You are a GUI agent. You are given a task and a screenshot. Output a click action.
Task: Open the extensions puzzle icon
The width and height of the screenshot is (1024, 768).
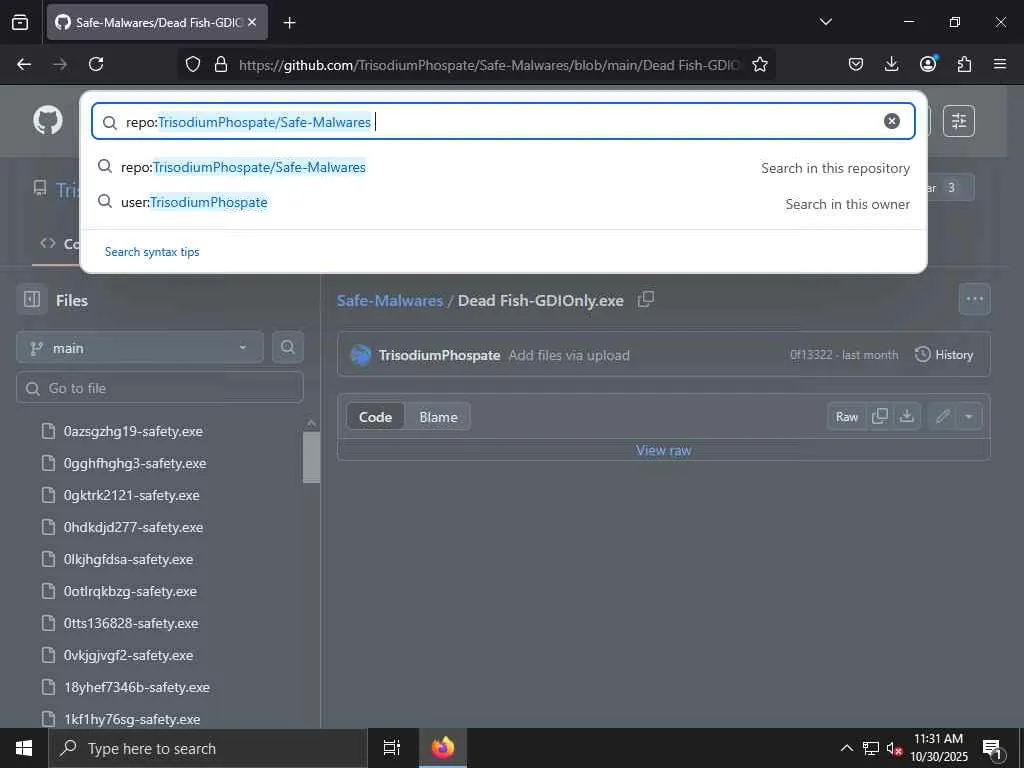pos(964,64)
